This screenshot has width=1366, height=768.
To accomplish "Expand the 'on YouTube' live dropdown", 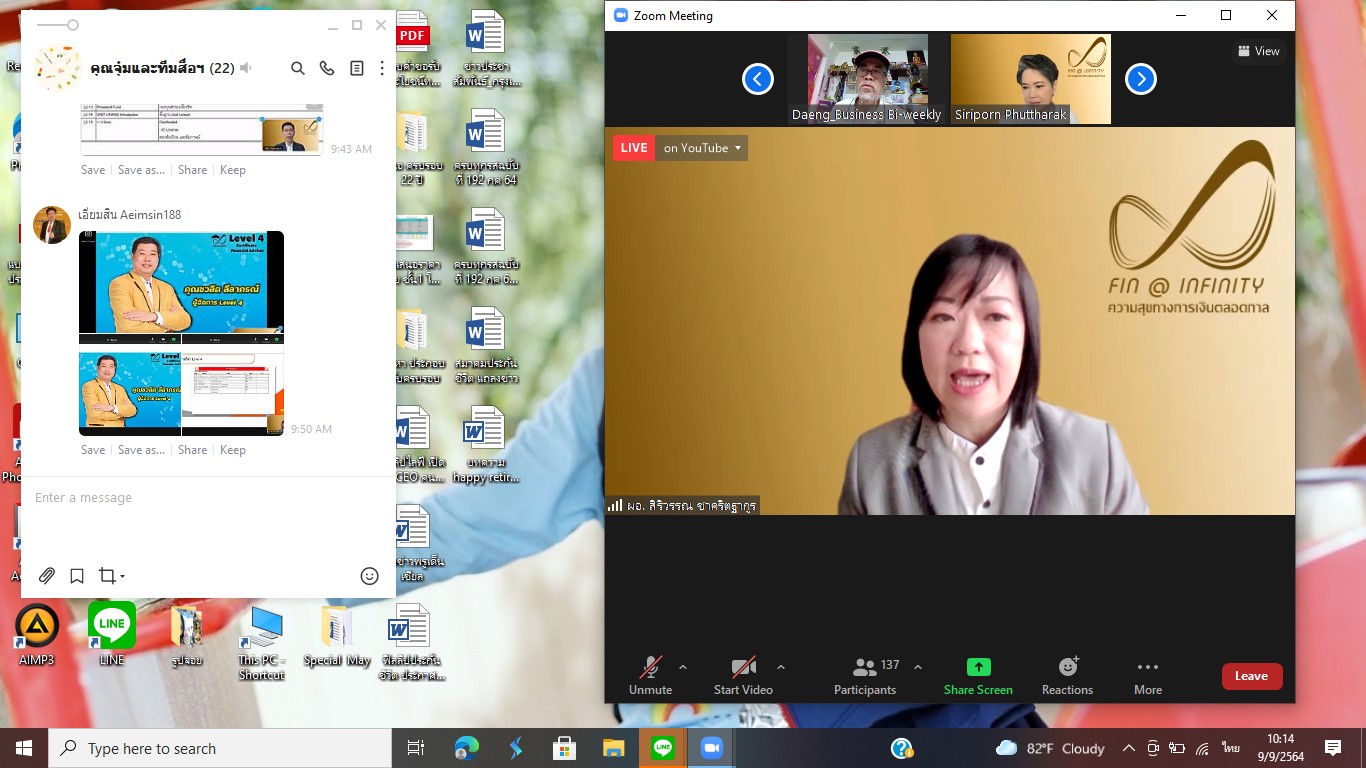I will [702, 148].
